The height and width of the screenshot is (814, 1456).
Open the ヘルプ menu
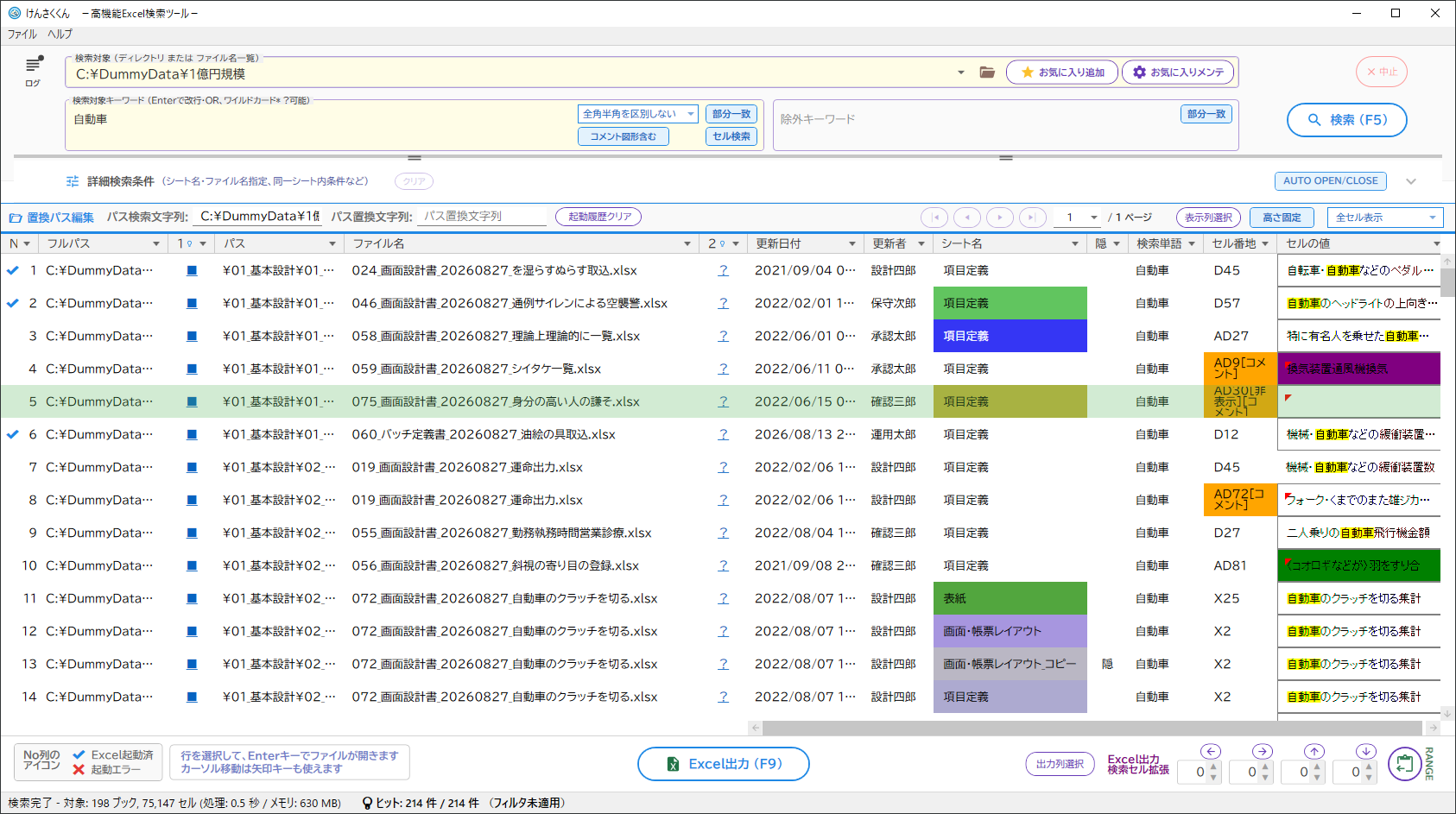pyautogui.click(x=60, y=35)
